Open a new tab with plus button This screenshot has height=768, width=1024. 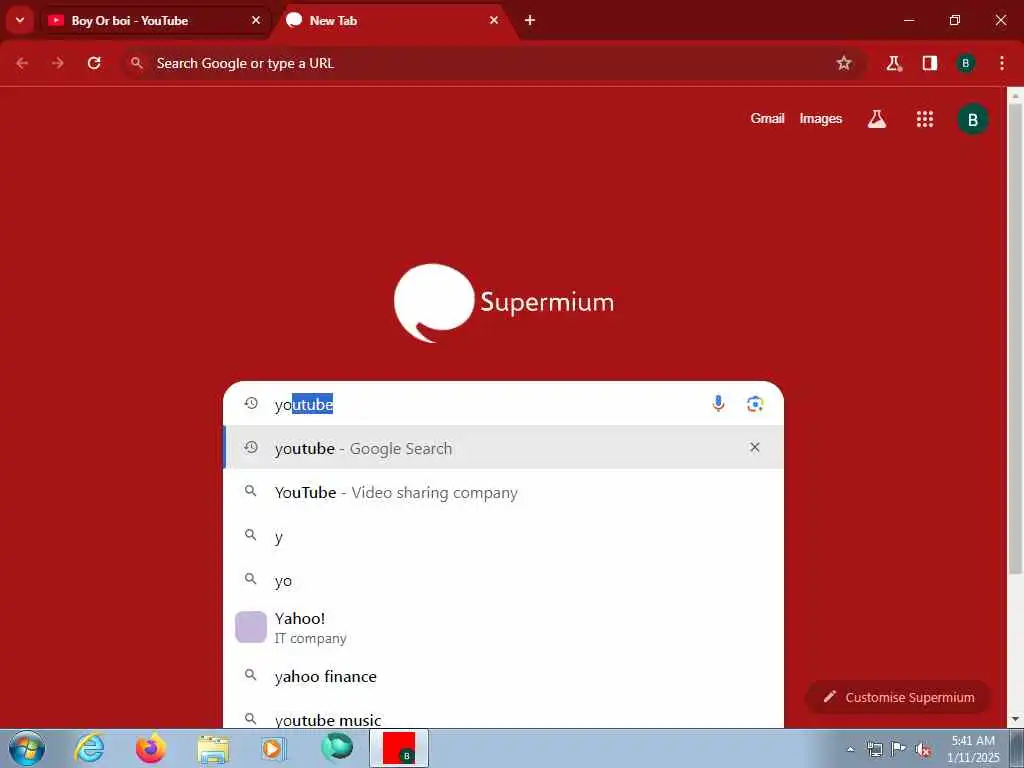530,20
